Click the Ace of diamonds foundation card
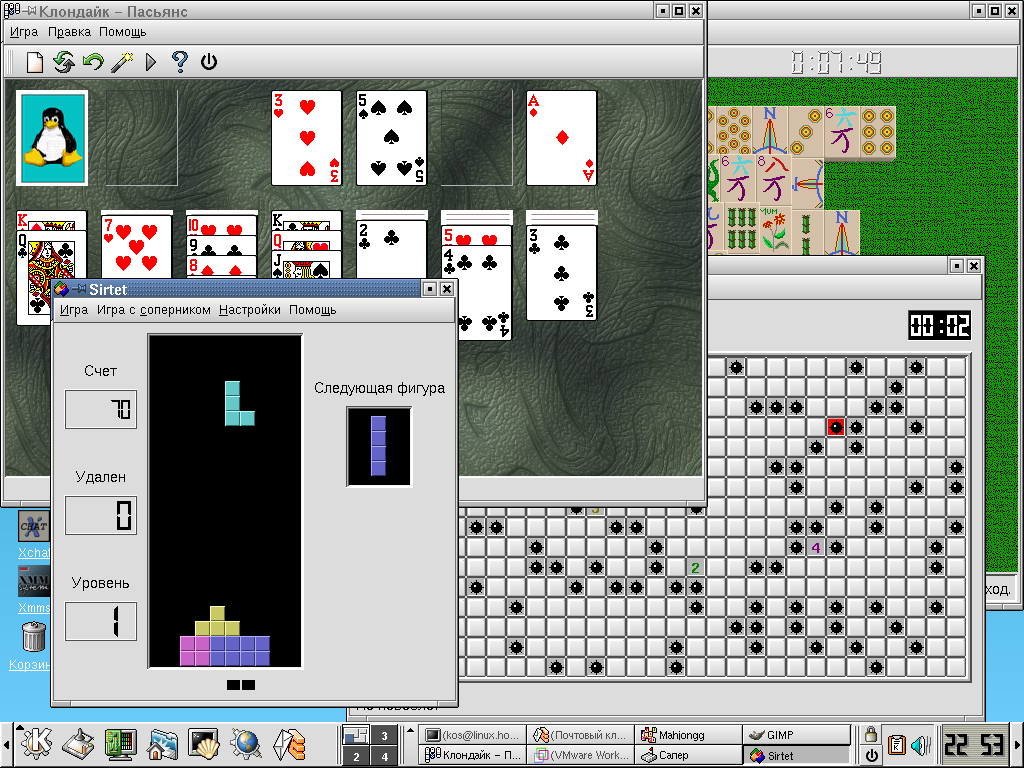Image resolution: width=1024 pixels, height=768 pixels. (x=561, y=137)
